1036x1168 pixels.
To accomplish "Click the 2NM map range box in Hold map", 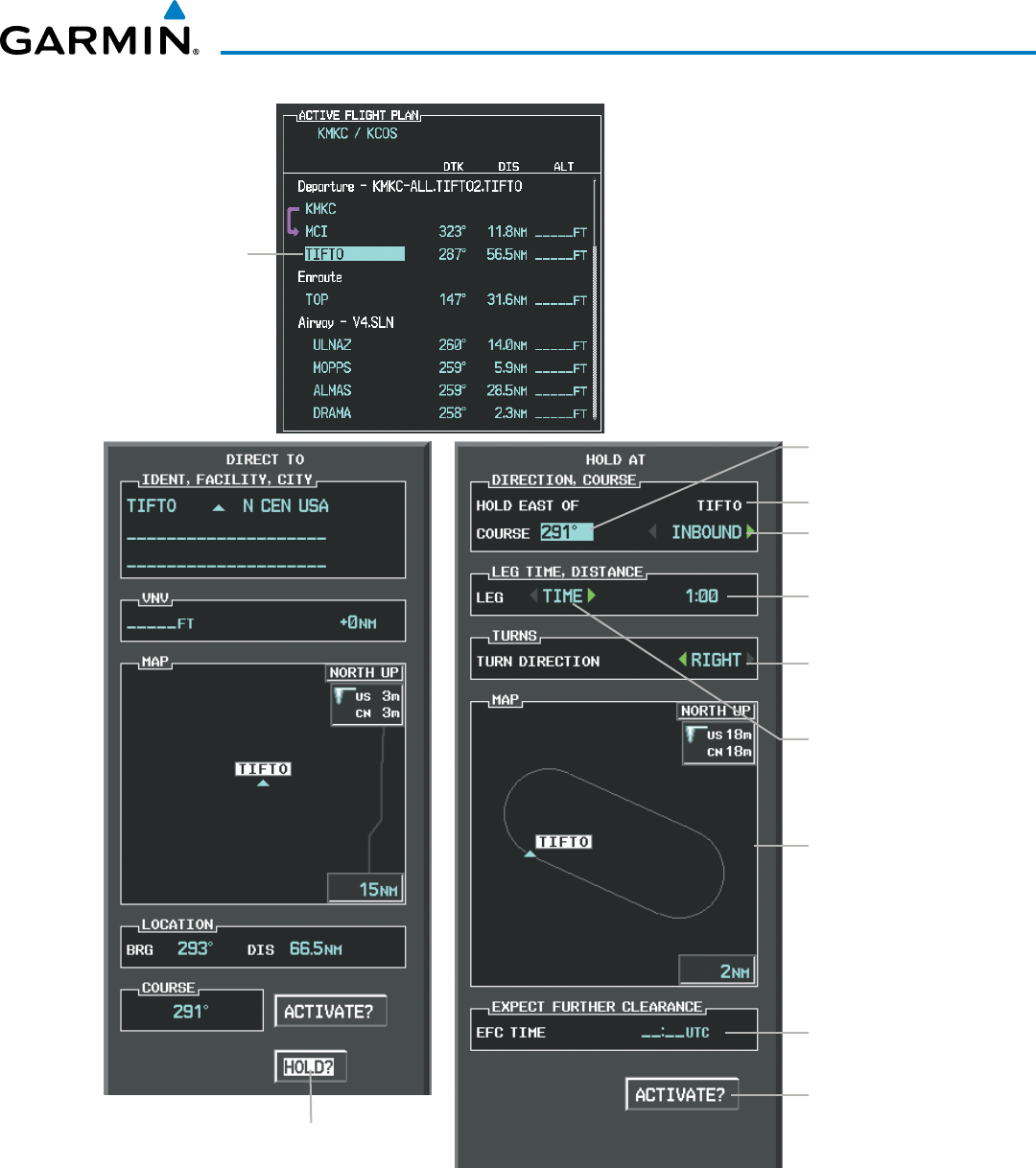I will [717, 970].
